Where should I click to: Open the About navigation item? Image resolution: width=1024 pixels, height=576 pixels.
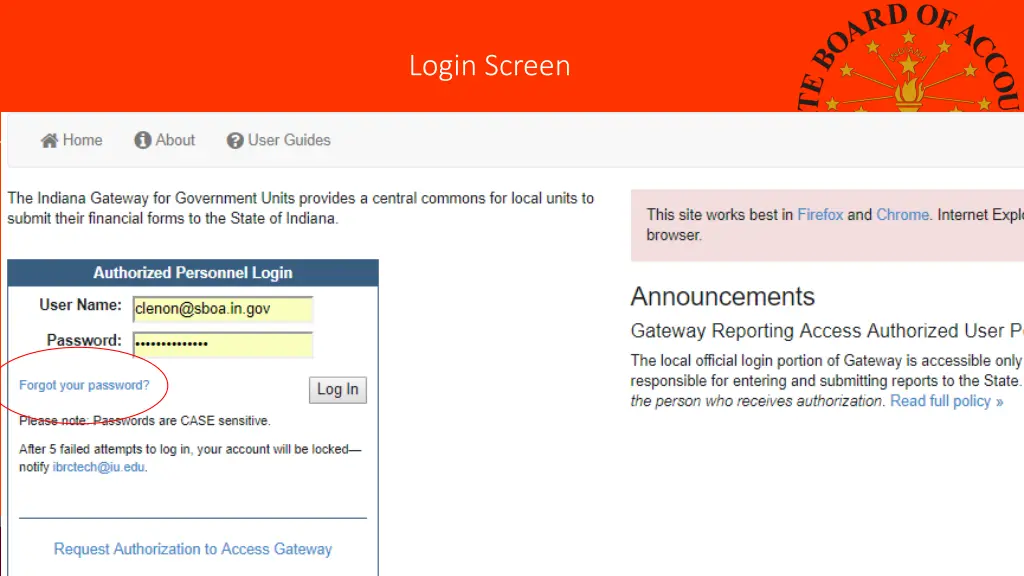(172, 140)
